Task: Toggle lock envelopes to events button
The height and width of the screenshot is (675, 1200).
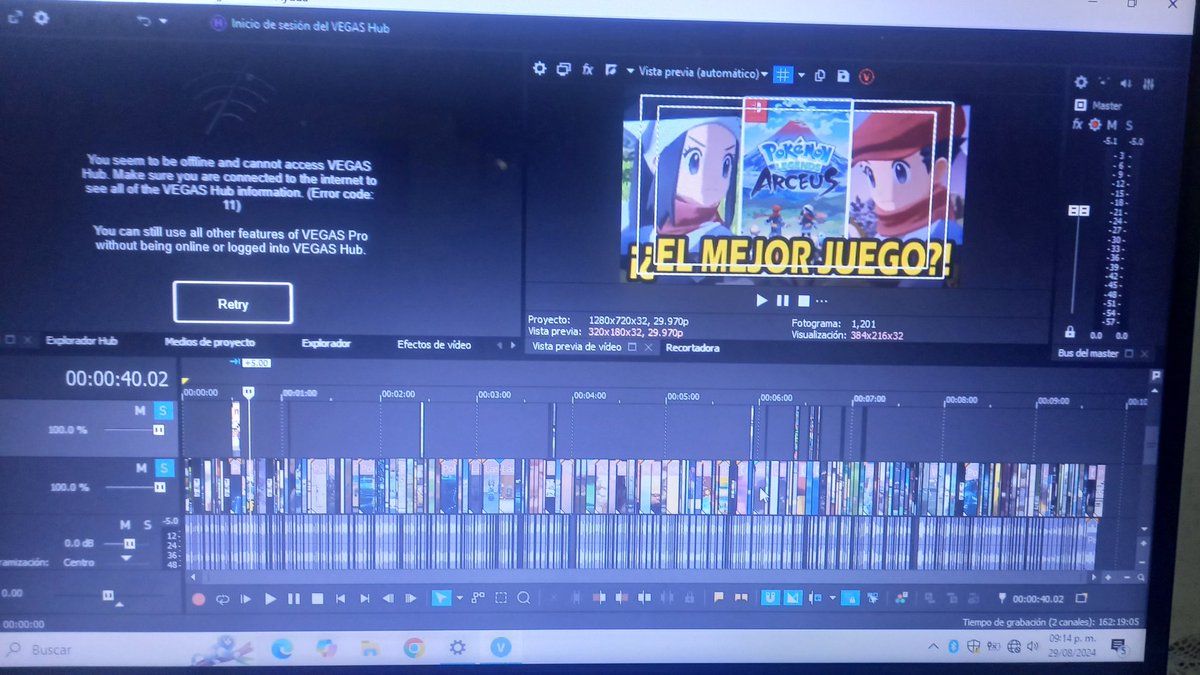Action: click(x=849, y=598)
